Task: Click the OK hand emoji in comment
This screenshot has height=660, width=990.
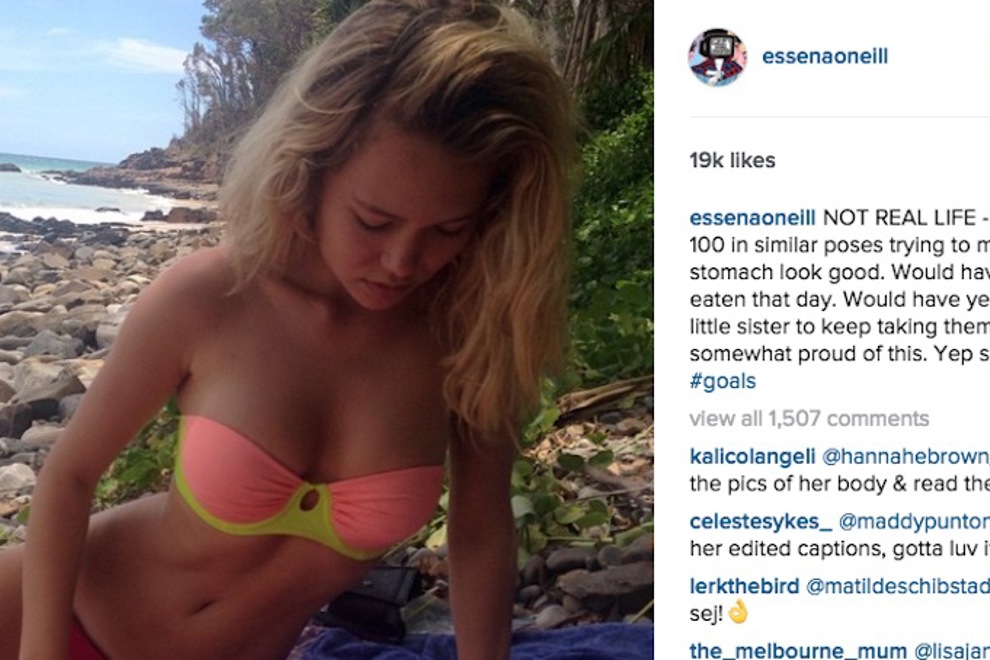Action: coord(738,613)
